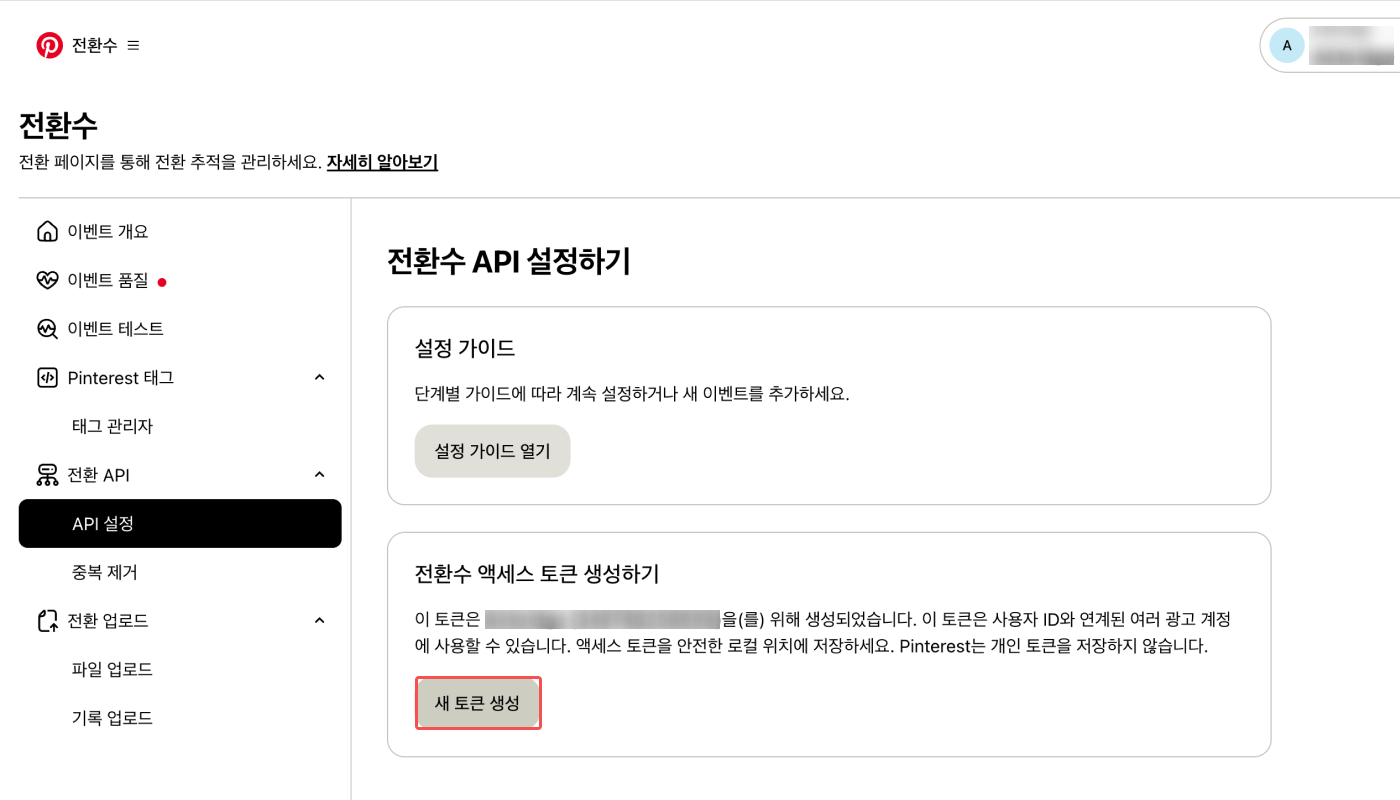This screenshot has width=1400, height=800.
Task: Click the 전환 API network icon
Action: 47,475
